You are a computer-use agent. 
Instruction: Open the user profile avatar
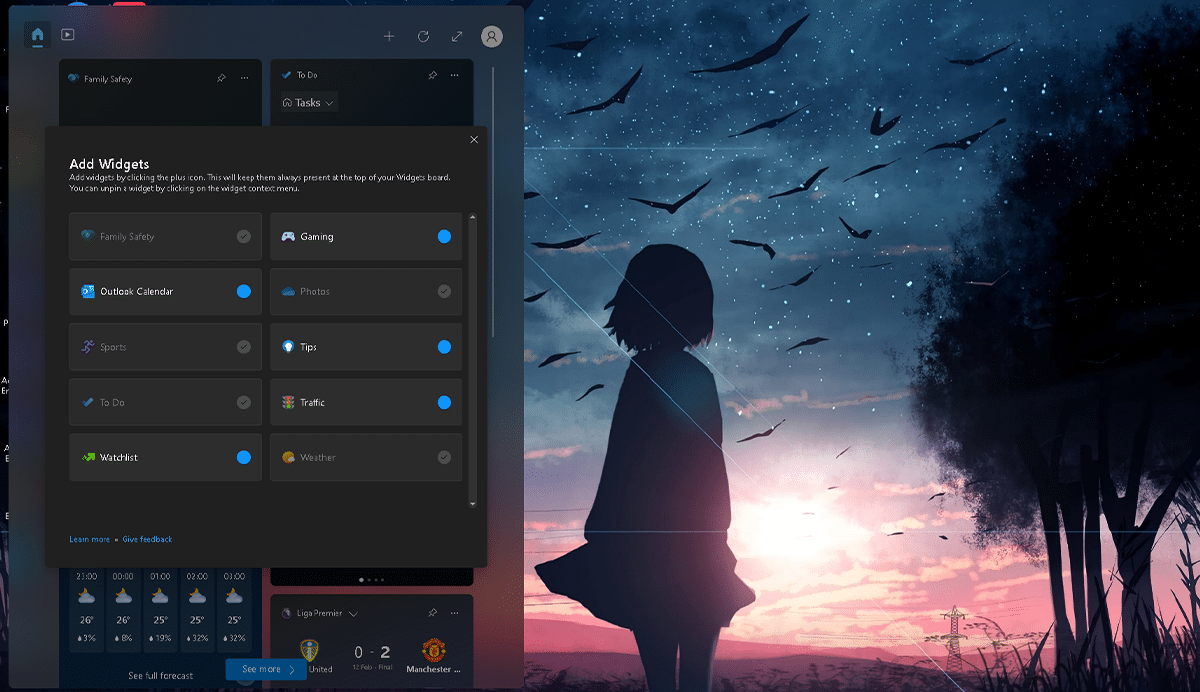click(491, 37)
